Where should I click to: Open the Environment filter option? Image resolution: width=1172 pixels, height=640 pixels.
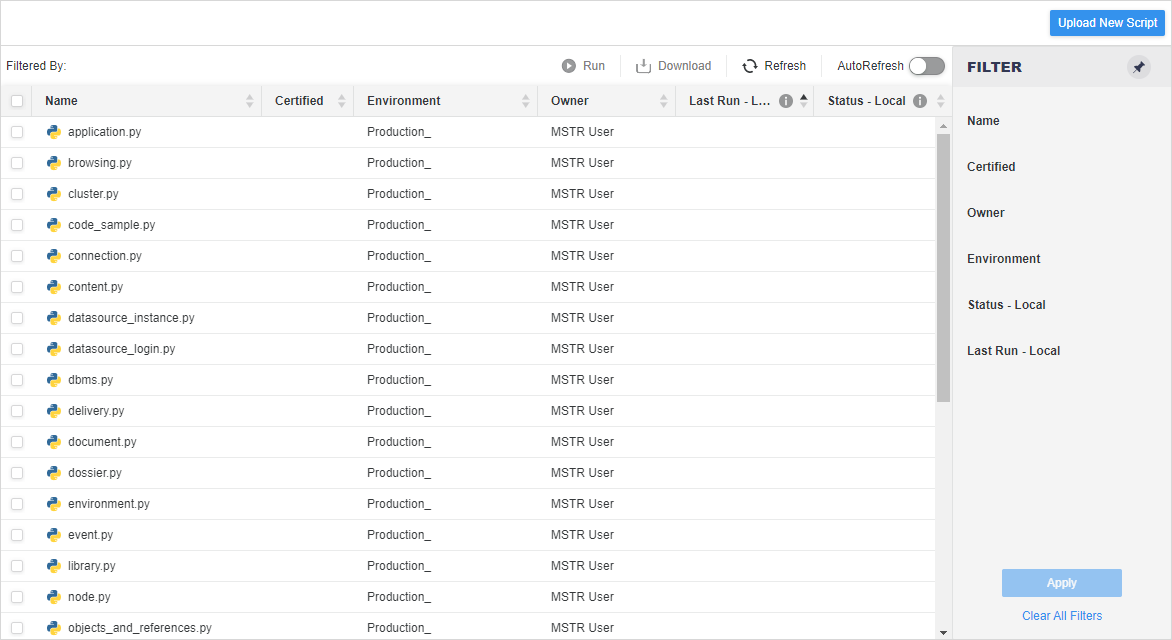tap(1003, 259)
